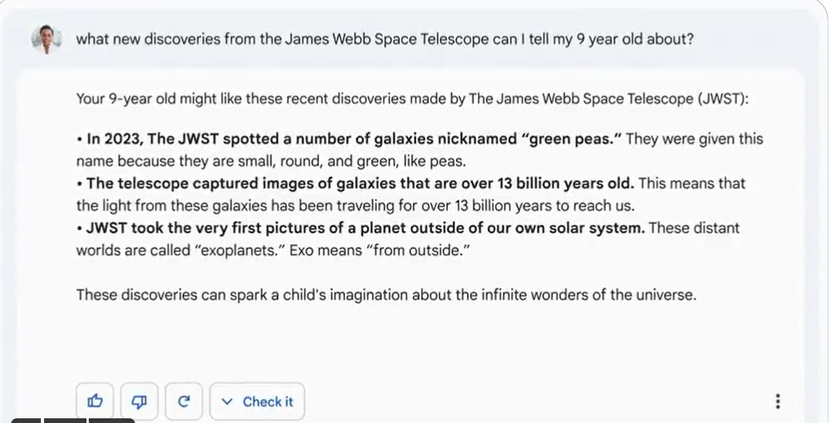Click the first pictures of a planet heading

(361, 228)
